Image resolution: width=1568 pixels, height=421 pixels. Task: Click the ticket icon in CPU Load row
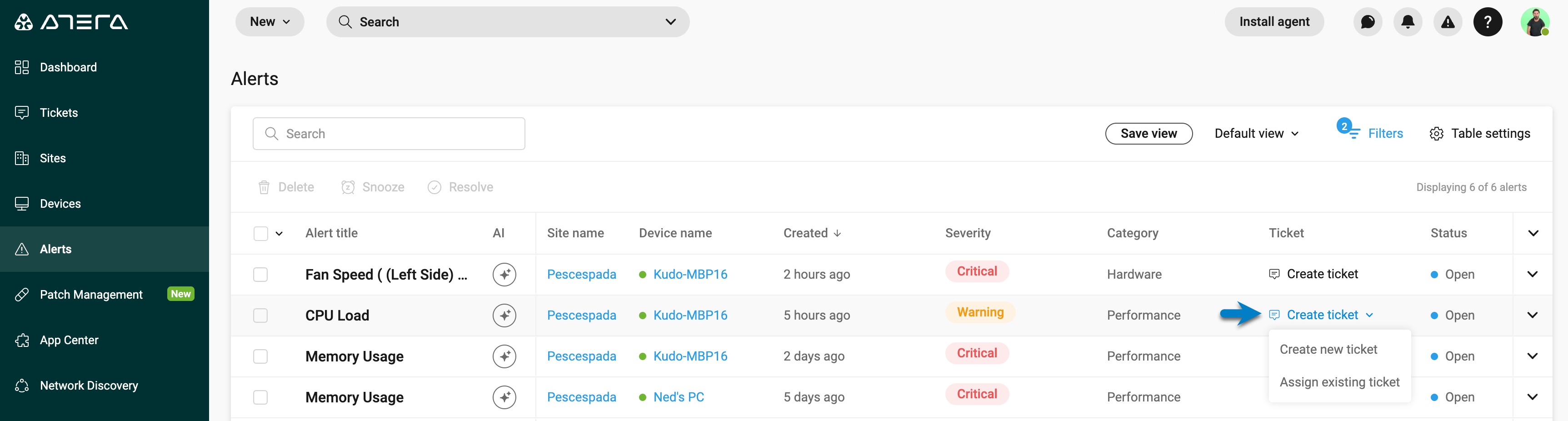click(1273, 315)
